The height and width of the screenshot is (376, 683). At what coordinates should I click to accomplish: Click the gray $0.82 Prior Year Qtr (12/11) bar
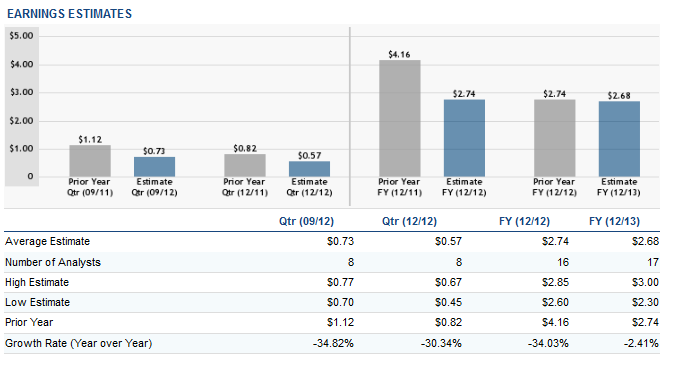[x=245, y=165]
